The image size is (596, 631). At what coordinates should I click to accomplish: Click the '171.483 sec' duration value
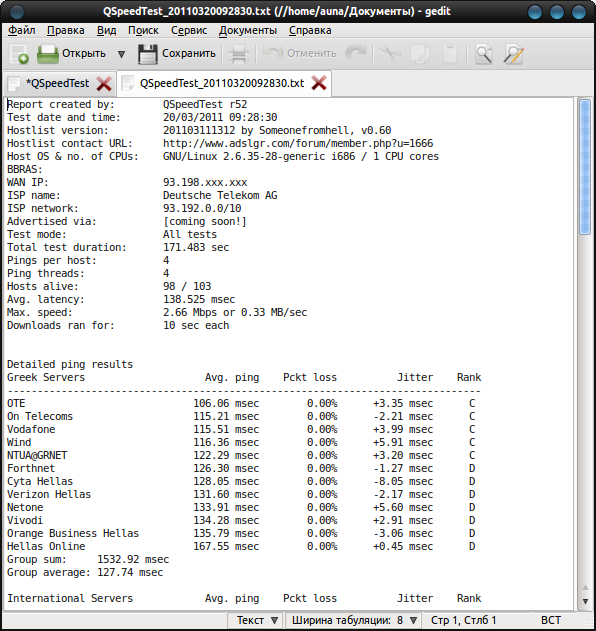click(x=196, y=247)
